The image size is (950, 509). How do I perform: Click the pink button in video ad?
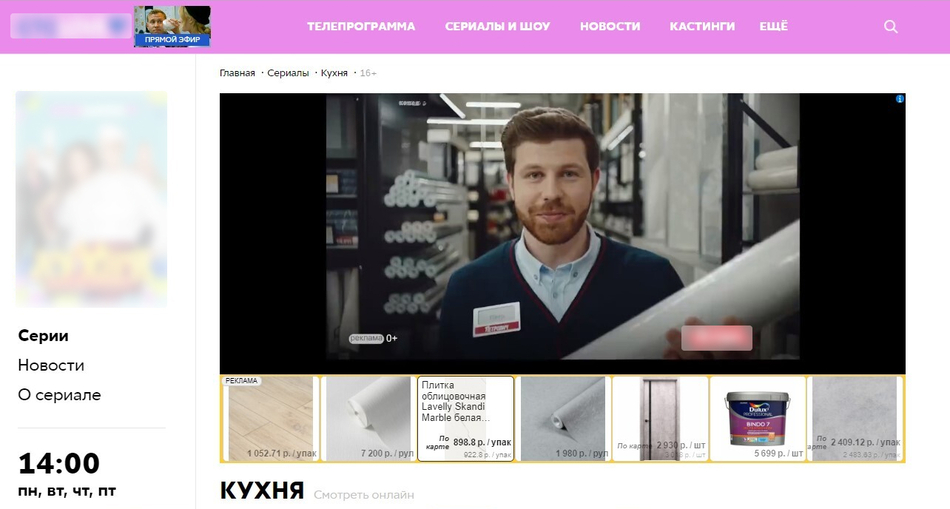[x=717, y=338]
